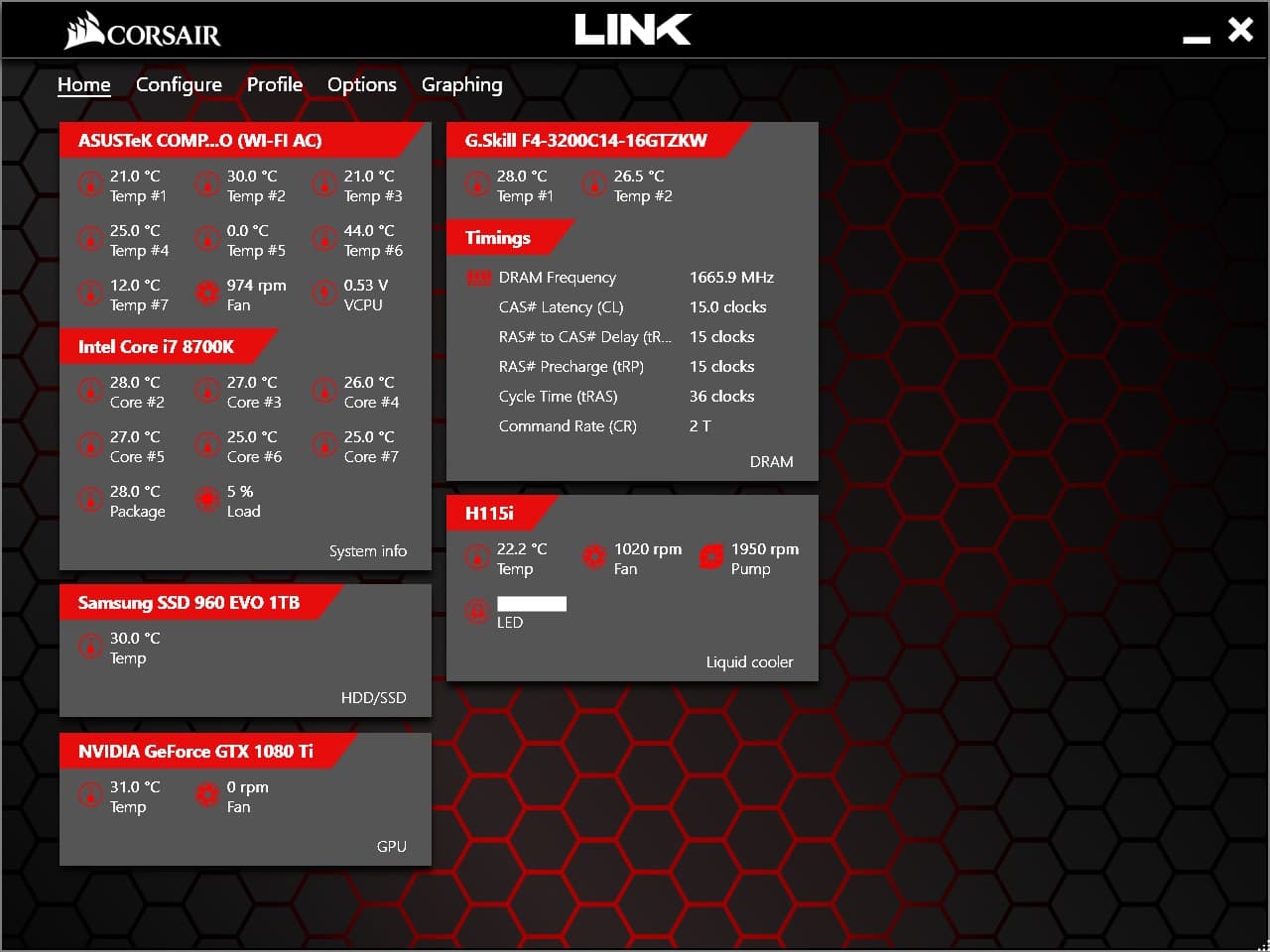The height and width of the screenshot is (952, 1270).
Task: Click the motherboard Temp #7 thermometer icon
Action: coord(90,294)
